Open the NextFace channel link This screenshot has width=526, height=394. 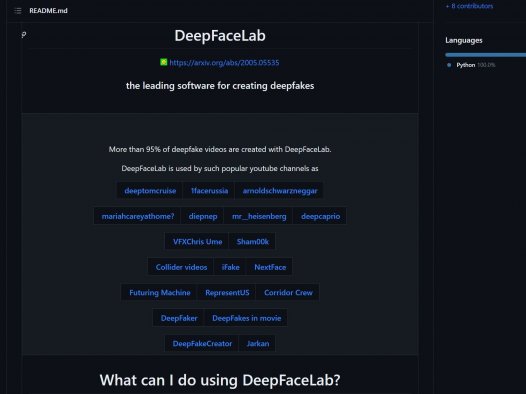pyautogui.click(x=270, y=267)
